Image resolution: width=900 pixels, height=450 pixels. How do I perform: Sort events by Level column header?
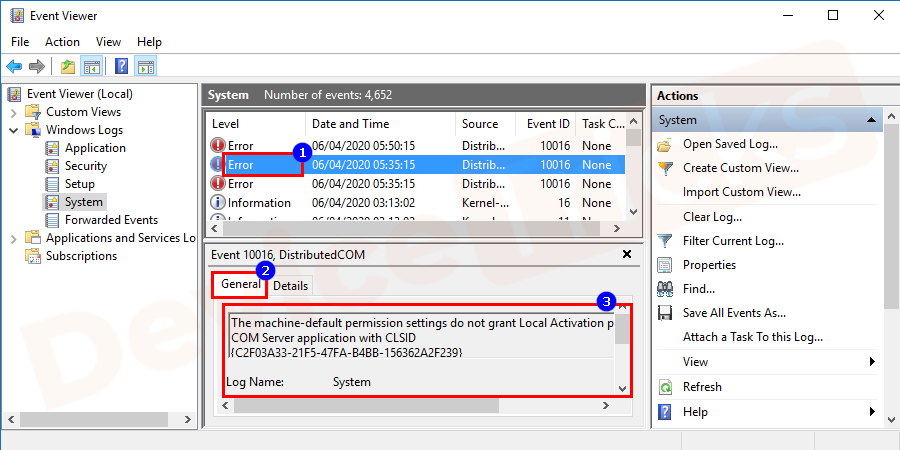(x=255, y=124)
